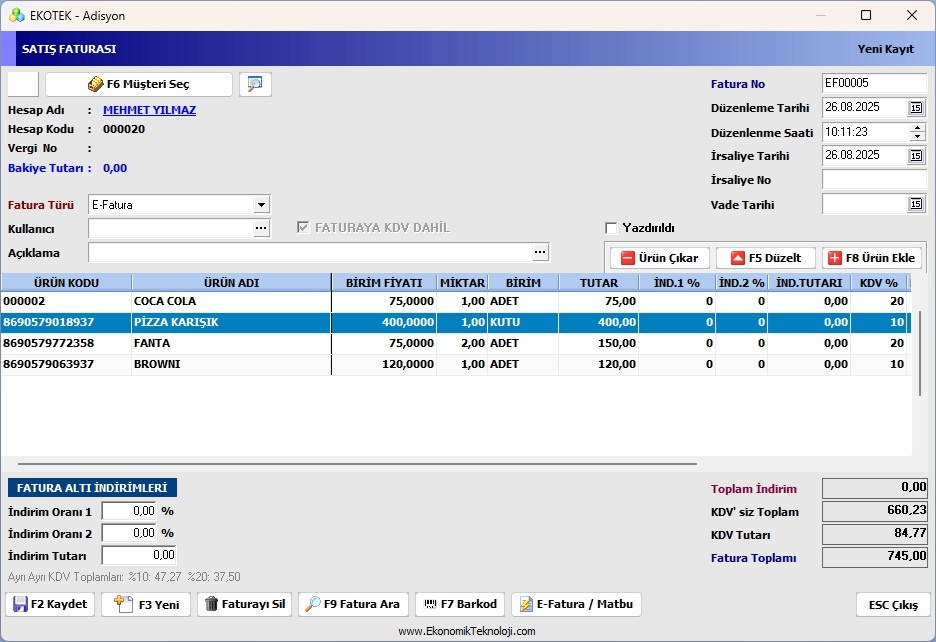Image resolution: width=936 pixels, height=642 pixels.
Task: Choose a customer with F6 Müşteri Seç
Action: point(138,84)
